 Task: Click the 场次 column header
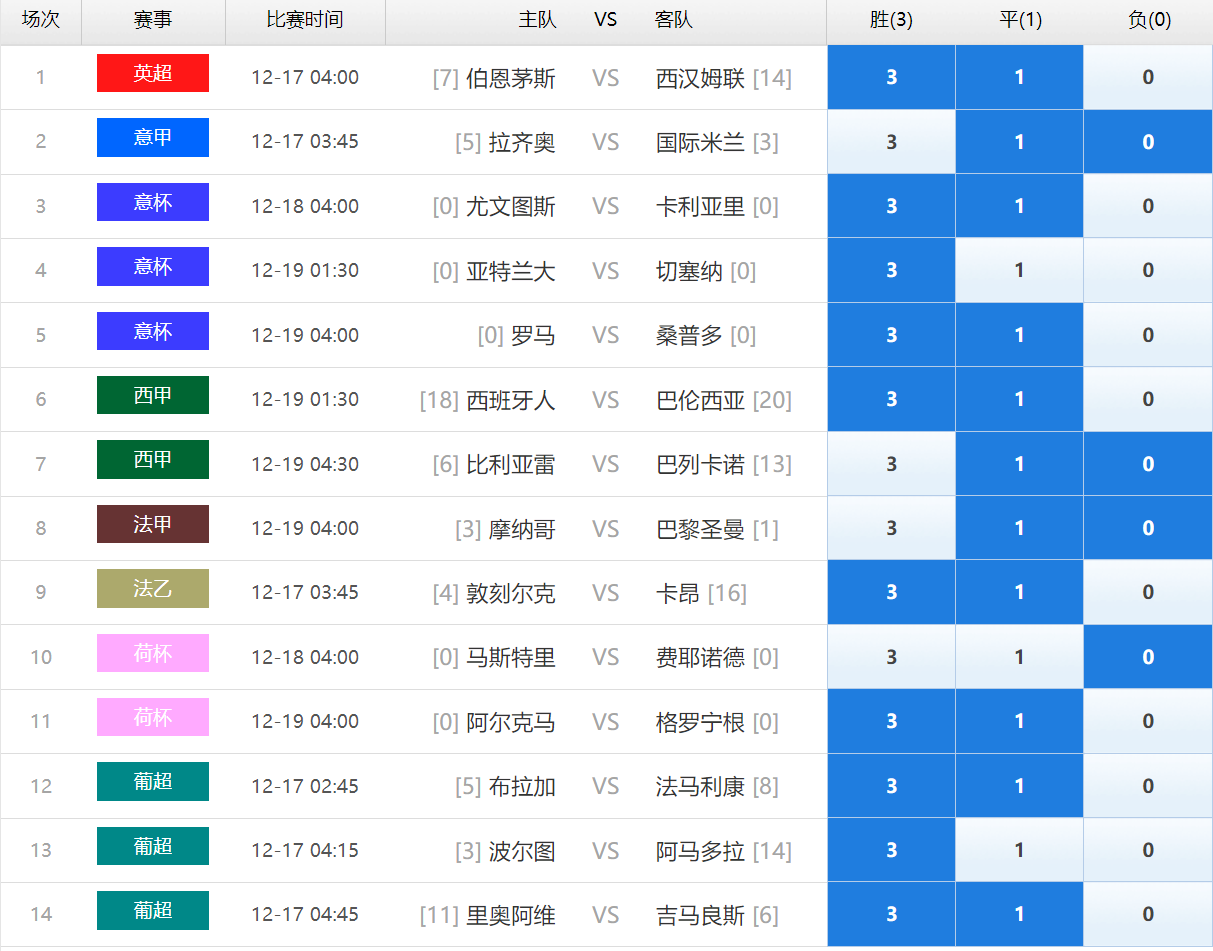[x=41, y=20]
